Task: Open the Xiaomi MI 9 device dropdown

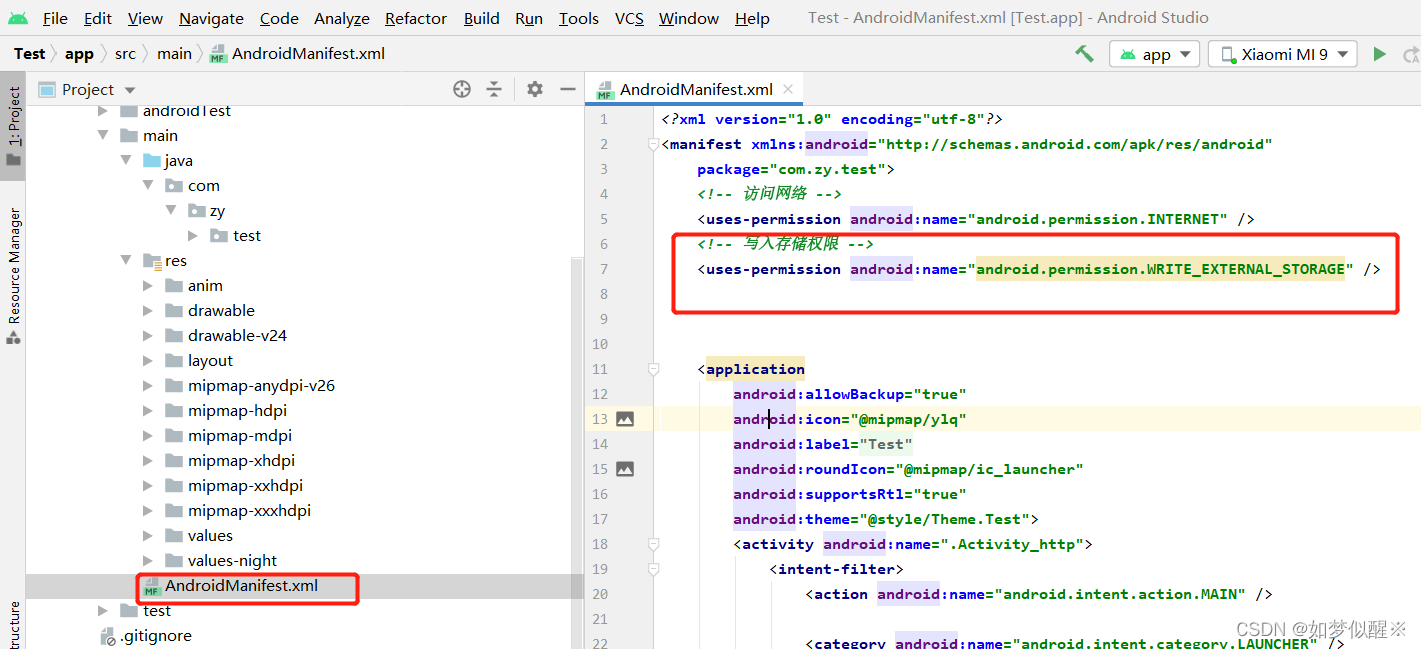Action: [x=1281, y=54]
